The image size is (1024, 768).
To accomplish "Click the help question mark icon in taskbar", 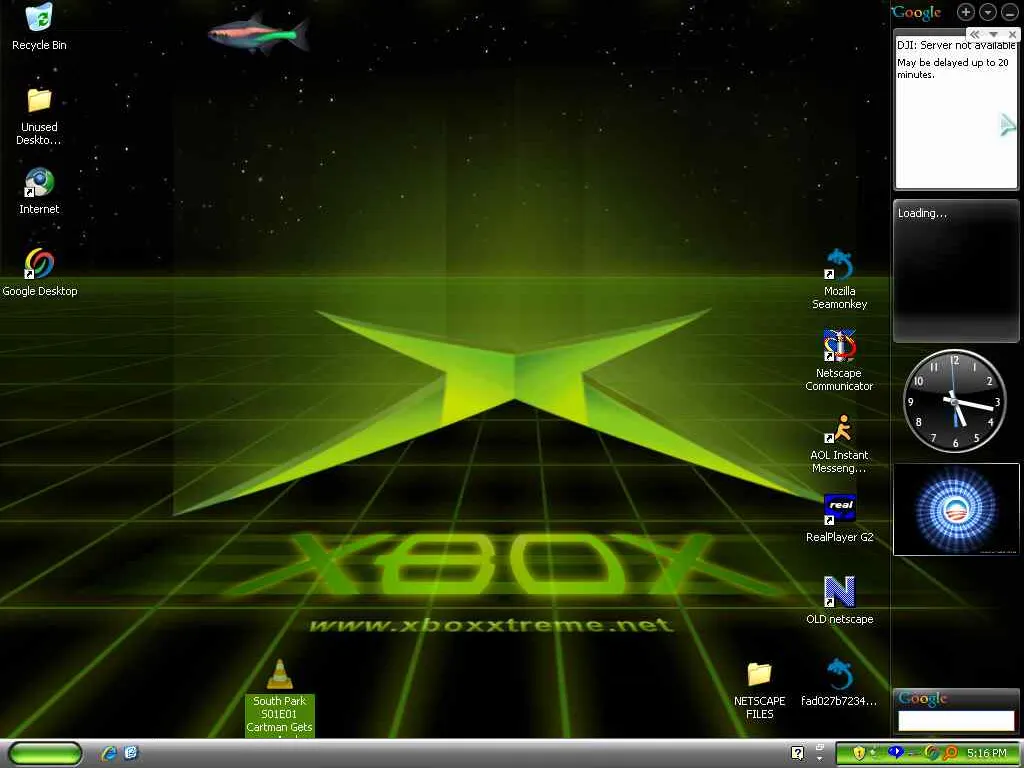I will 797,753.
